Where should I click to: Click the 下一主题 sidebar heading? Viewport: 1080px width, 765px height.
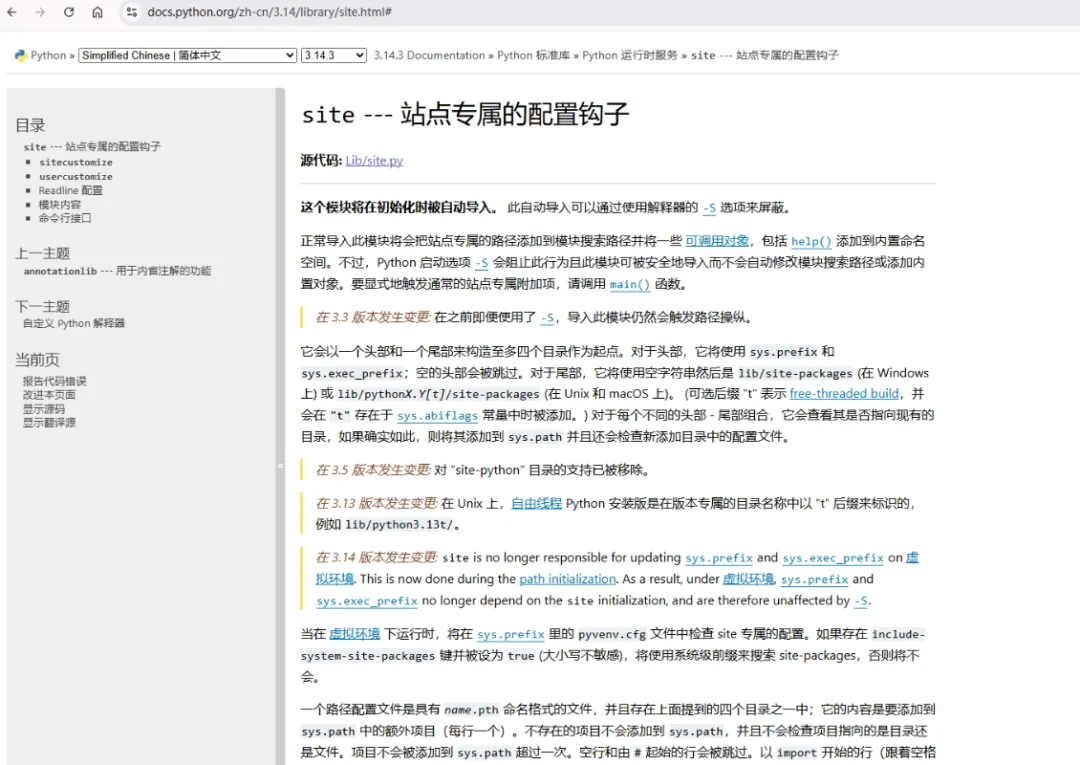tap(43, 306)
